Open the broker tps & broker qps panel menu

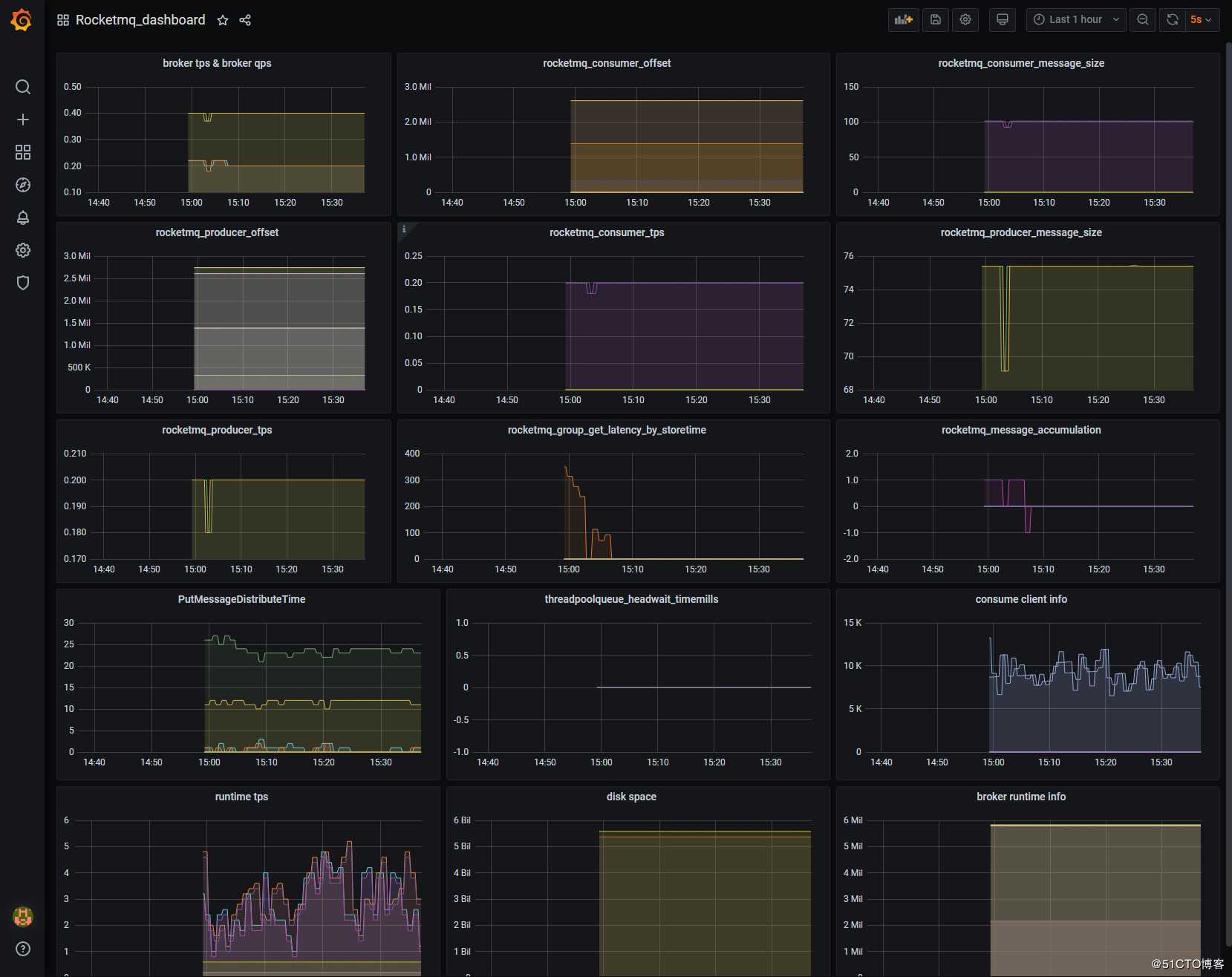coord(217,63)
